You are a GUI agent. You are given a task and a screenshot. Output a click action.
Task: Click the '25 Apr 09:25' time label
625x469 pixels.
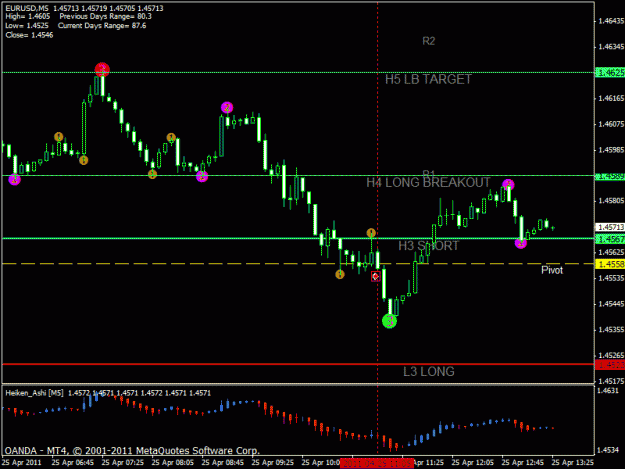click(x=273, y=462)
